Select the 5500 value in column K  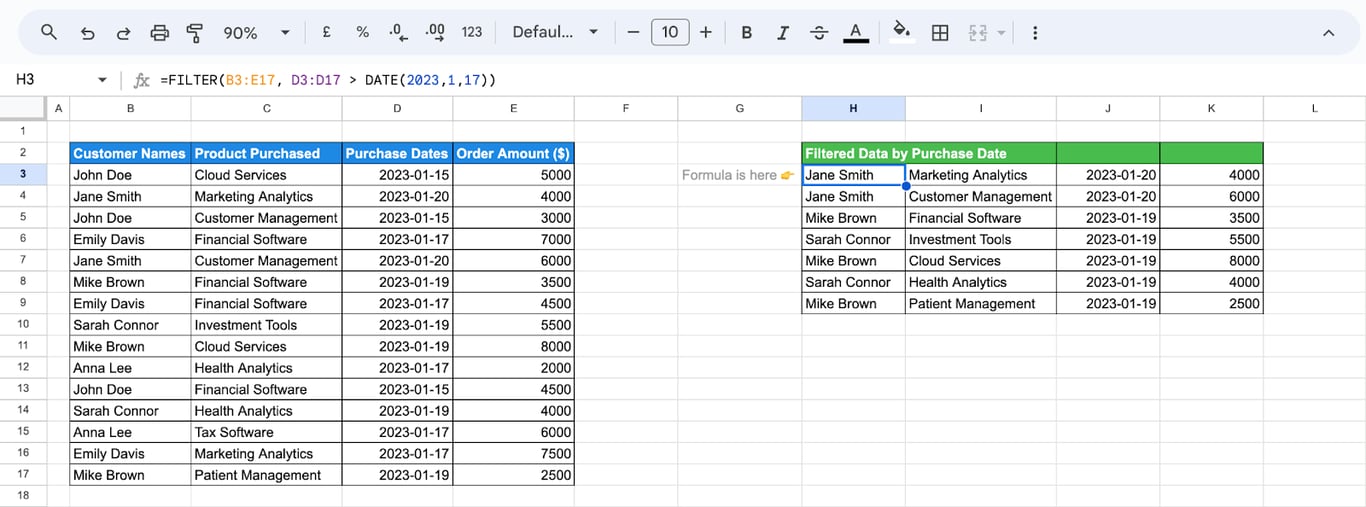[1211, 239]
